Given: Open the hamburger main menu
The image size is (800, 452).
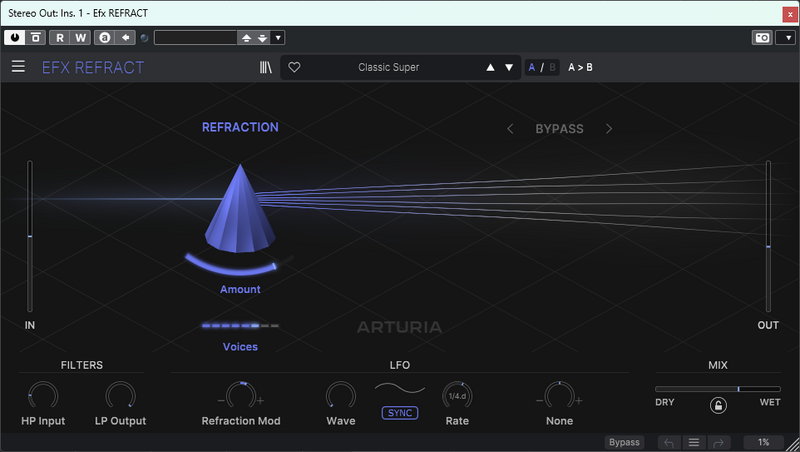Looking at the screenshot, I should click(18, 67).
